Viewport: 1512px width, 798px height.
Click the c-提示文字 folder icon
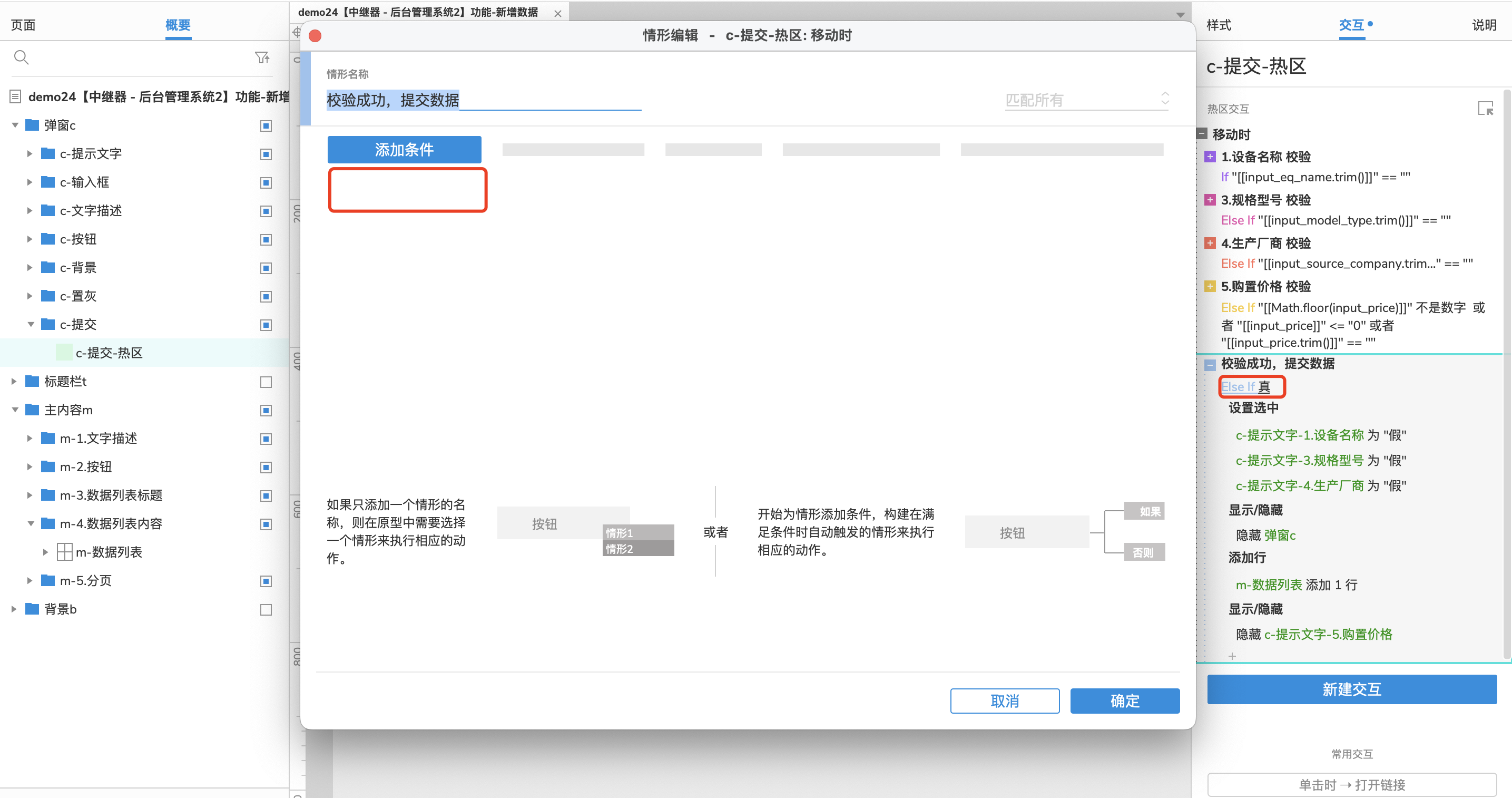pyautogui.click(x=48, y=153)
